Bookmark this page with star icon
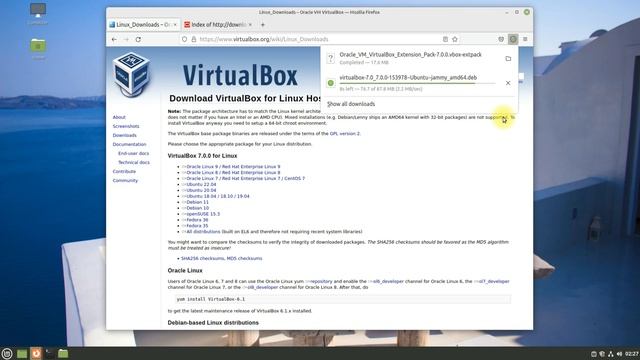This screenshot has width=640, height=360. pos(455,39)
